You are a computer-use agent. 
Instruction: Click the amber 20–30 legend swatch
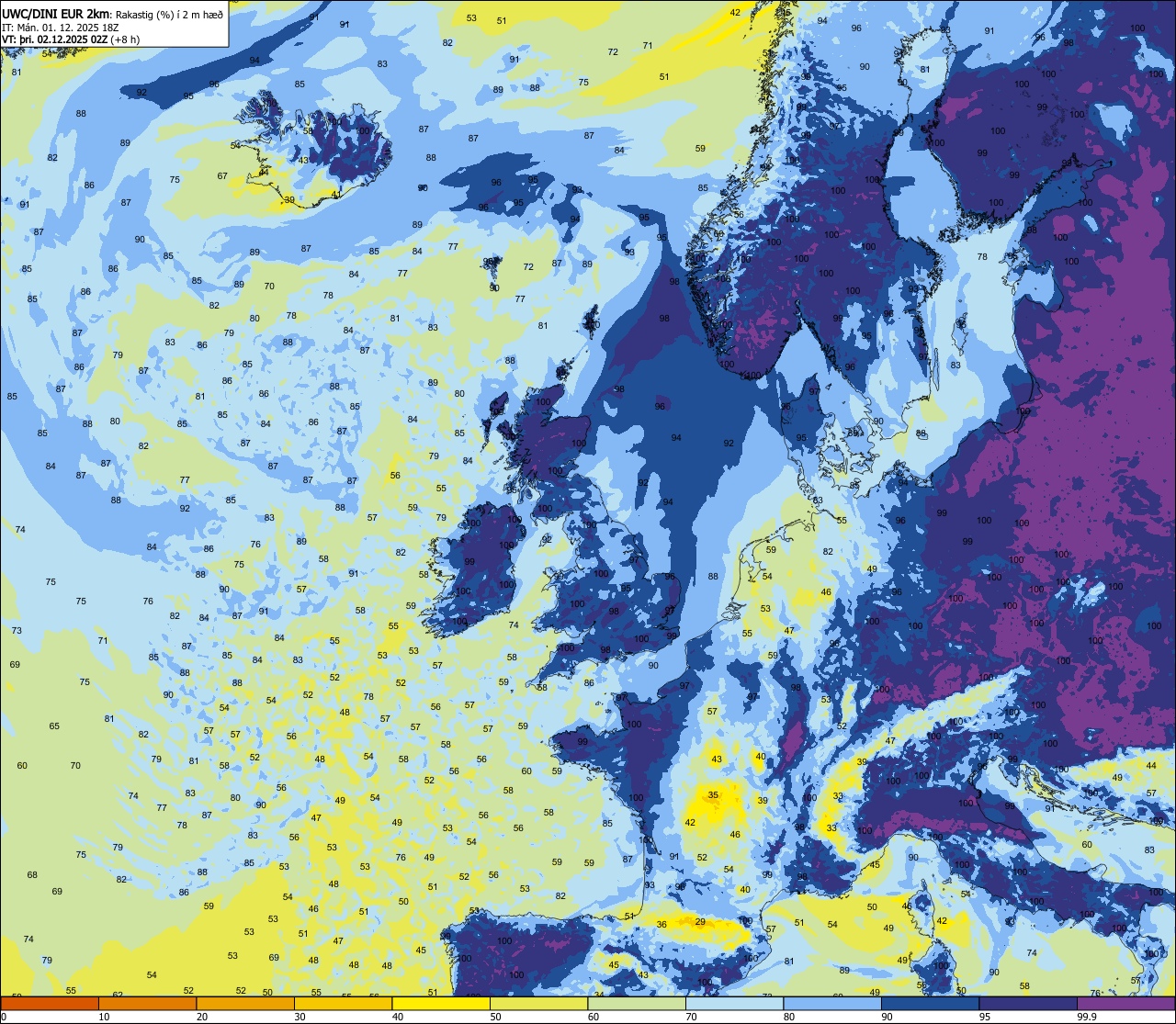pyautogui.click(x=245, y=1003)
